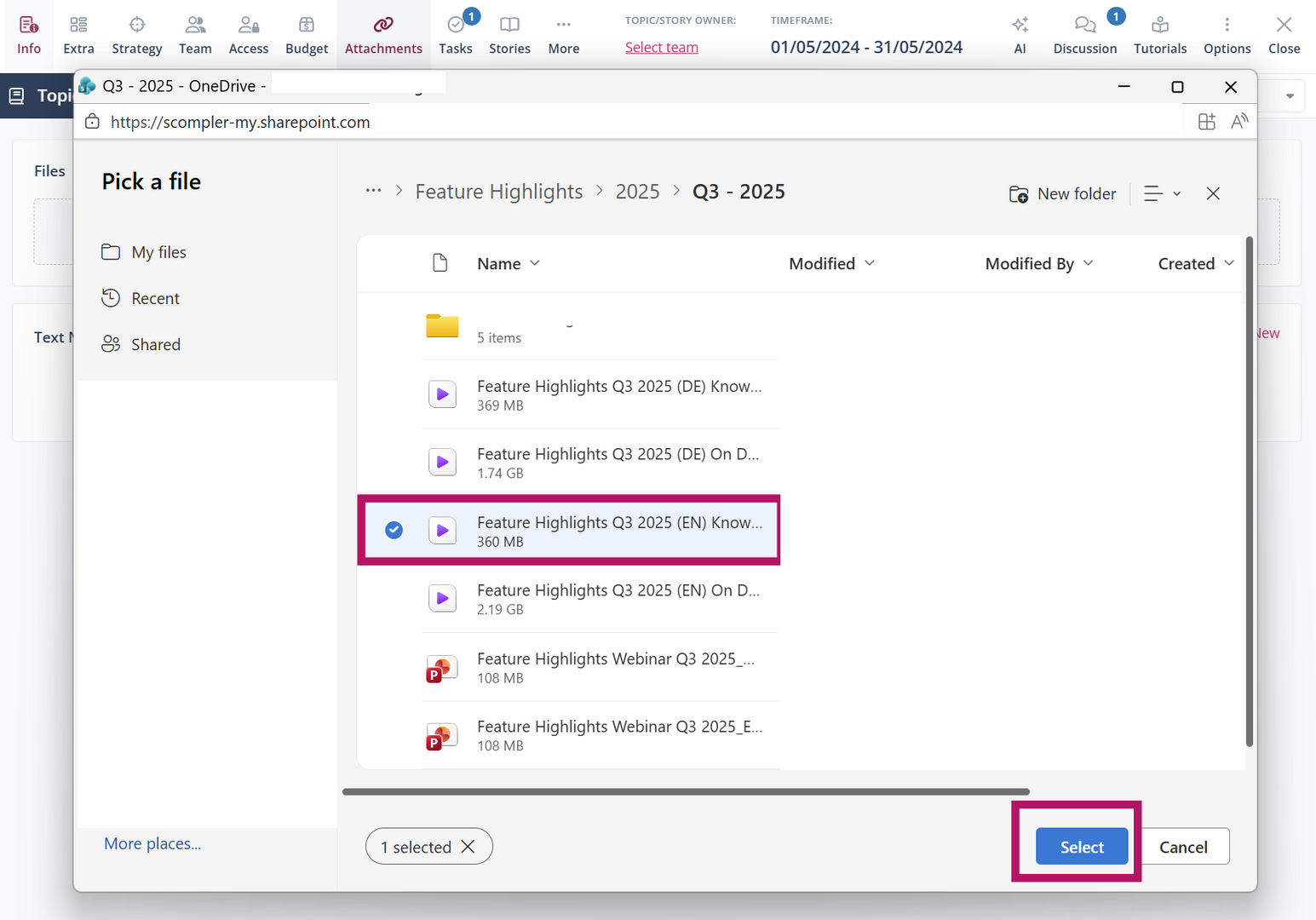Open Recent in the file picker sidebar

coord(155,298)
